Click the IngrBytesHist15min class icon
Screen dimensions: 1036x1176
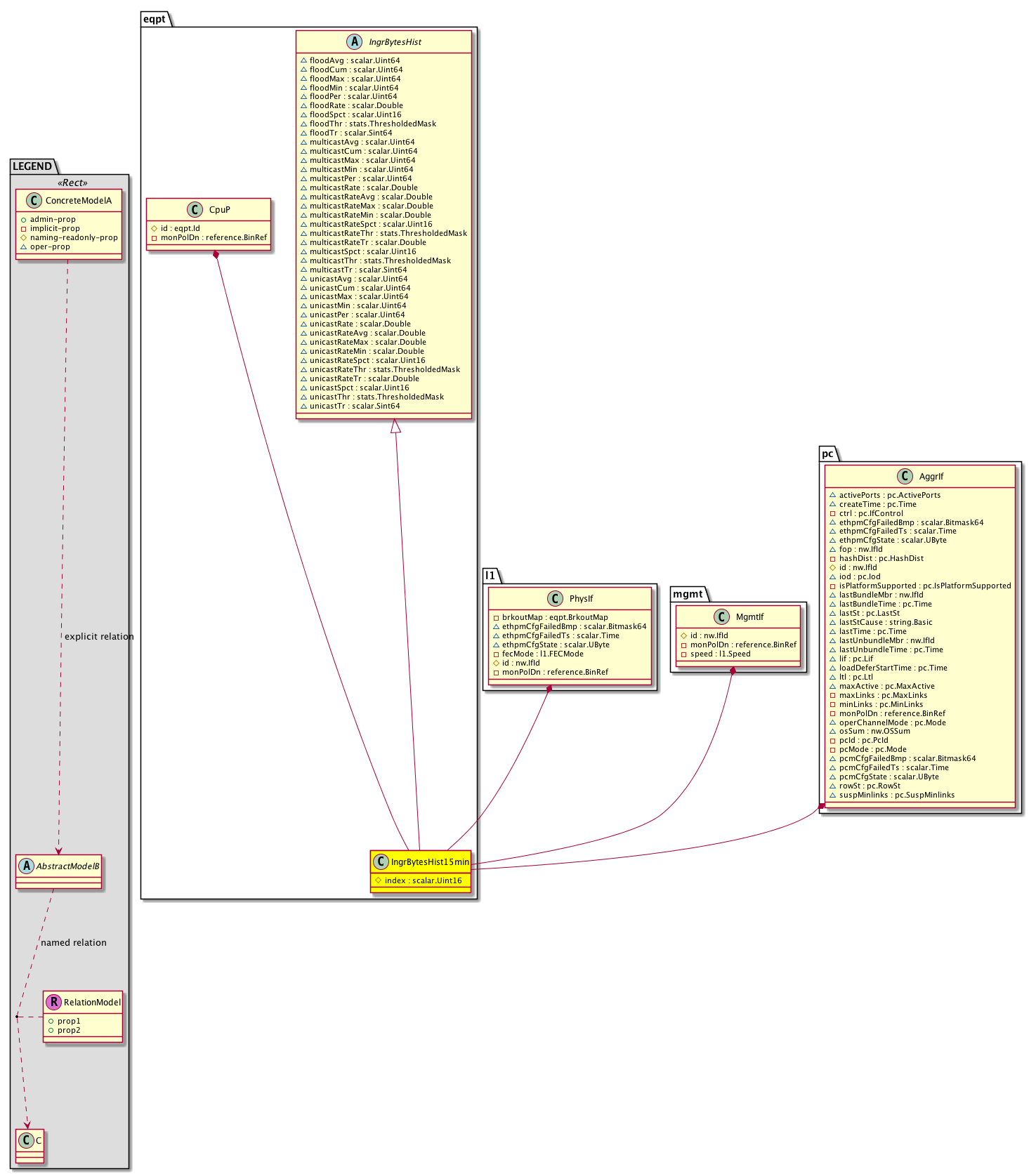[381, 862]
